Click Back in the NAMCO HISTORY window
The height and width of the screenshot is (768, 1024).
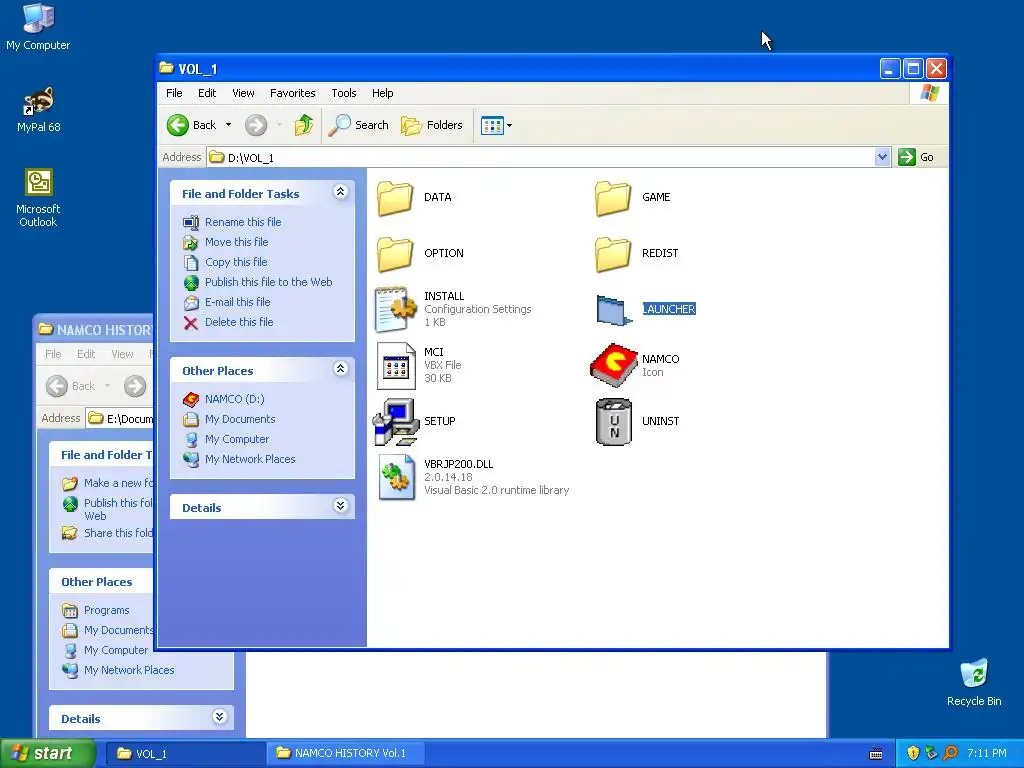[71, 386]
